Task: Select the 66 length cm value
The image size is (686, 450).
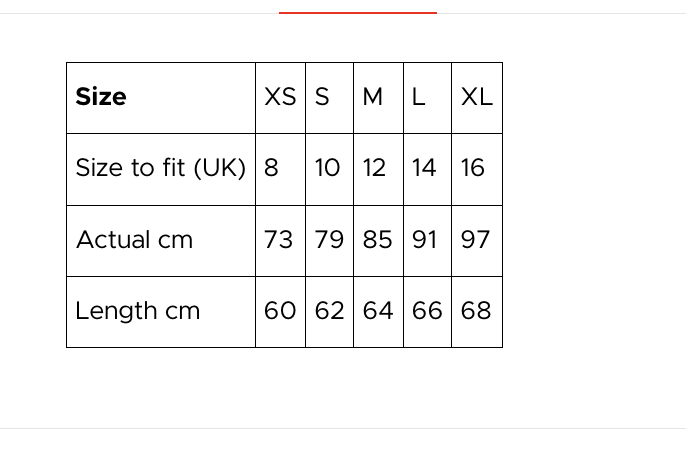Action: [x=426, y=311]
